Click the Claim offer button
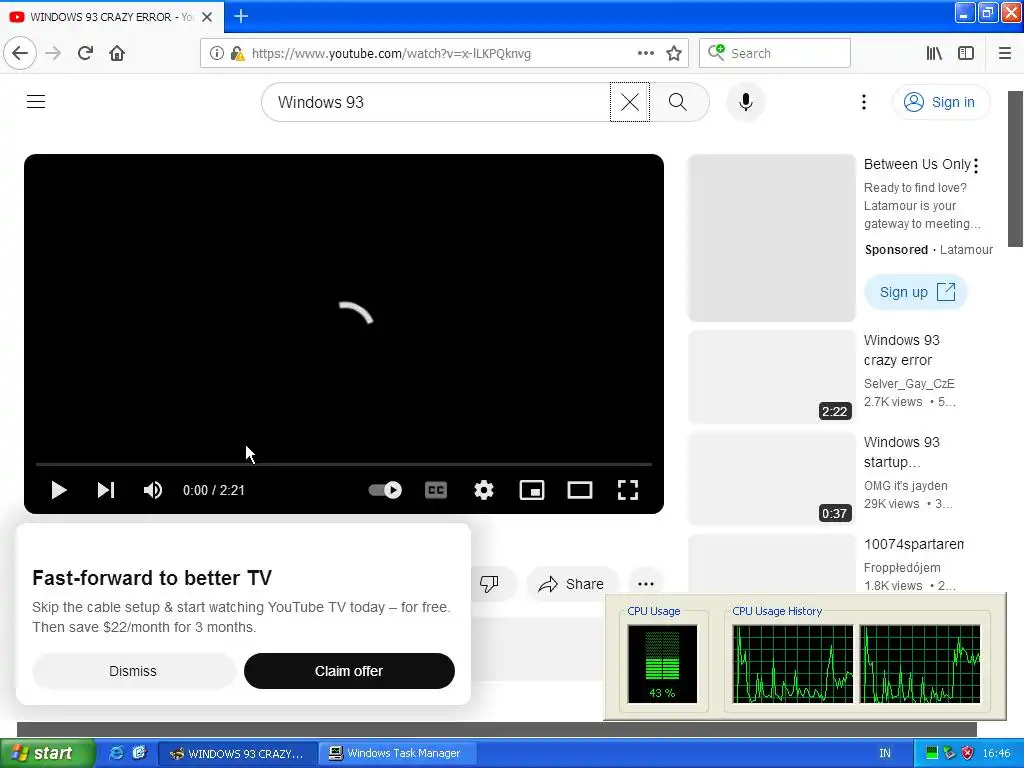 [349, 671]
